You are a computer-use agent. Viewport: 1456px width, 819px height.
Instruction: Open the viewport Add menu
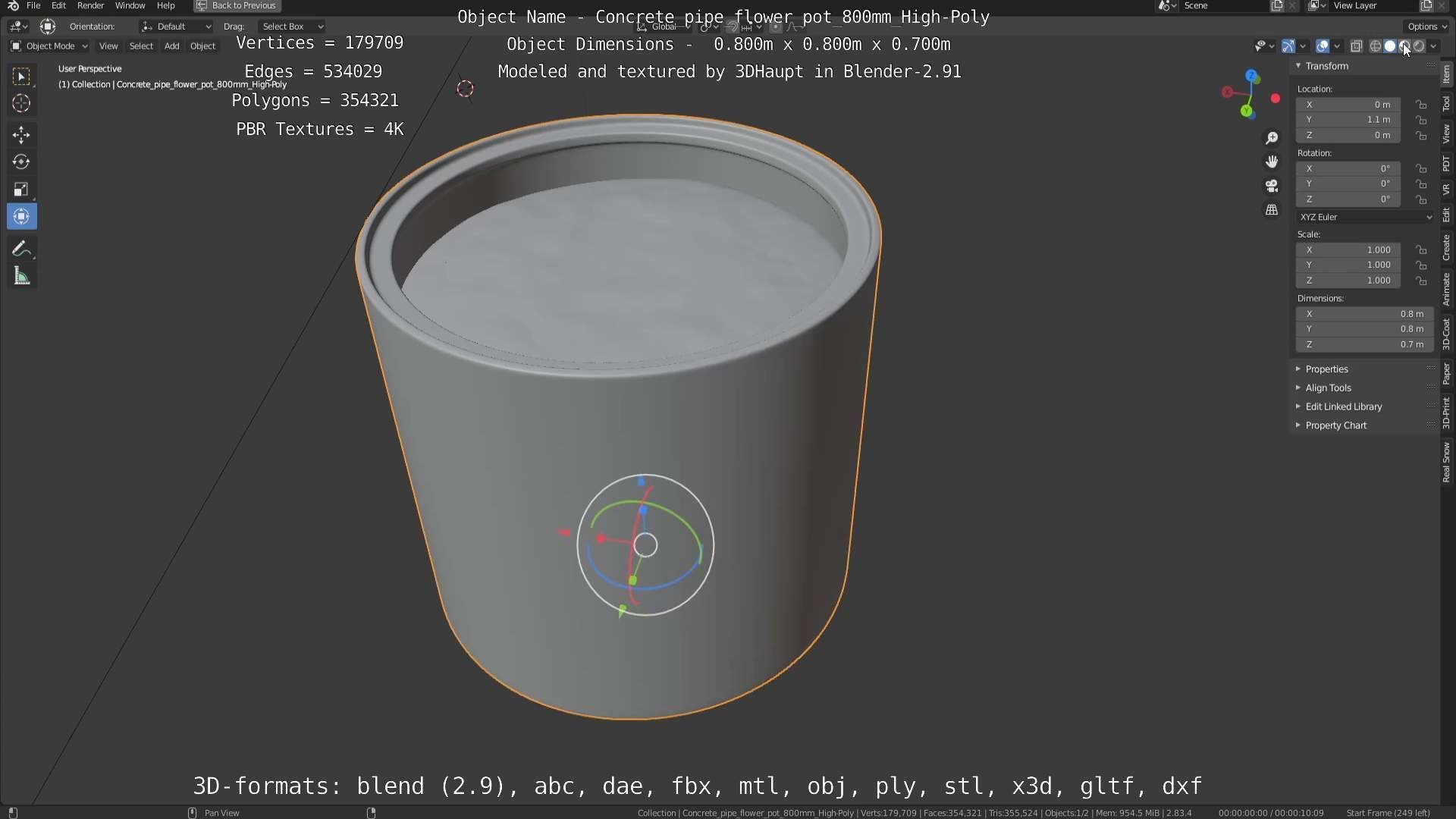pos(172,46)
